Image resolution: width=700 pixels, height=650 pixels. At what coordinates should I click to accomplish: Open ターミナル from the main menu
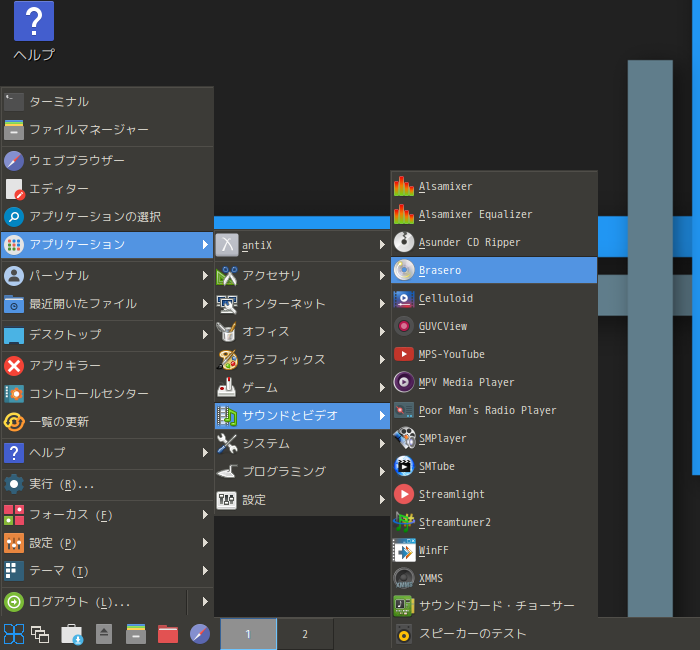tap(107, 102)
